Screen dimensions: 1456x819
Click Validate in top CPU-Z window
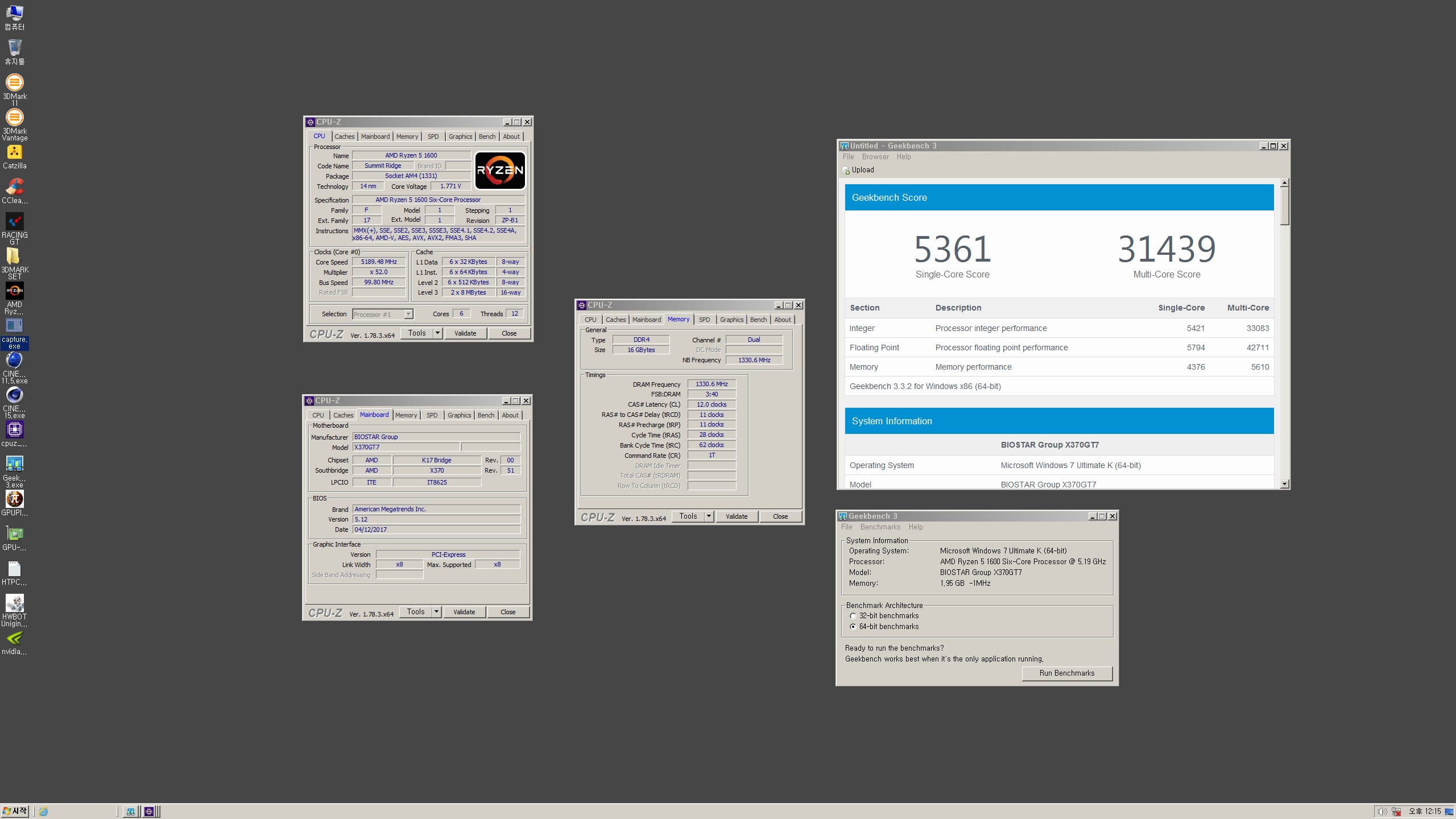click(465, 333)
